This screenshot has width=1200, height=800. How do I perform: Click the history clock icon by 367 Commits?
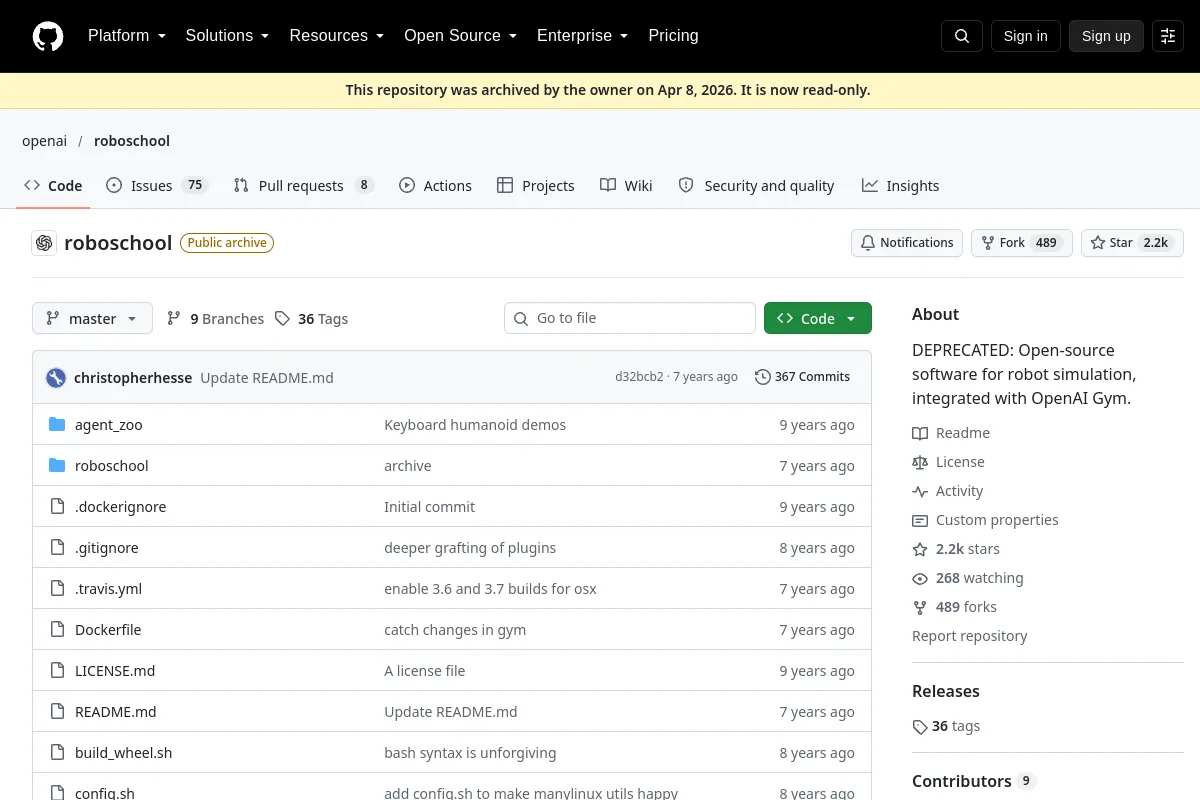[763, 377]
